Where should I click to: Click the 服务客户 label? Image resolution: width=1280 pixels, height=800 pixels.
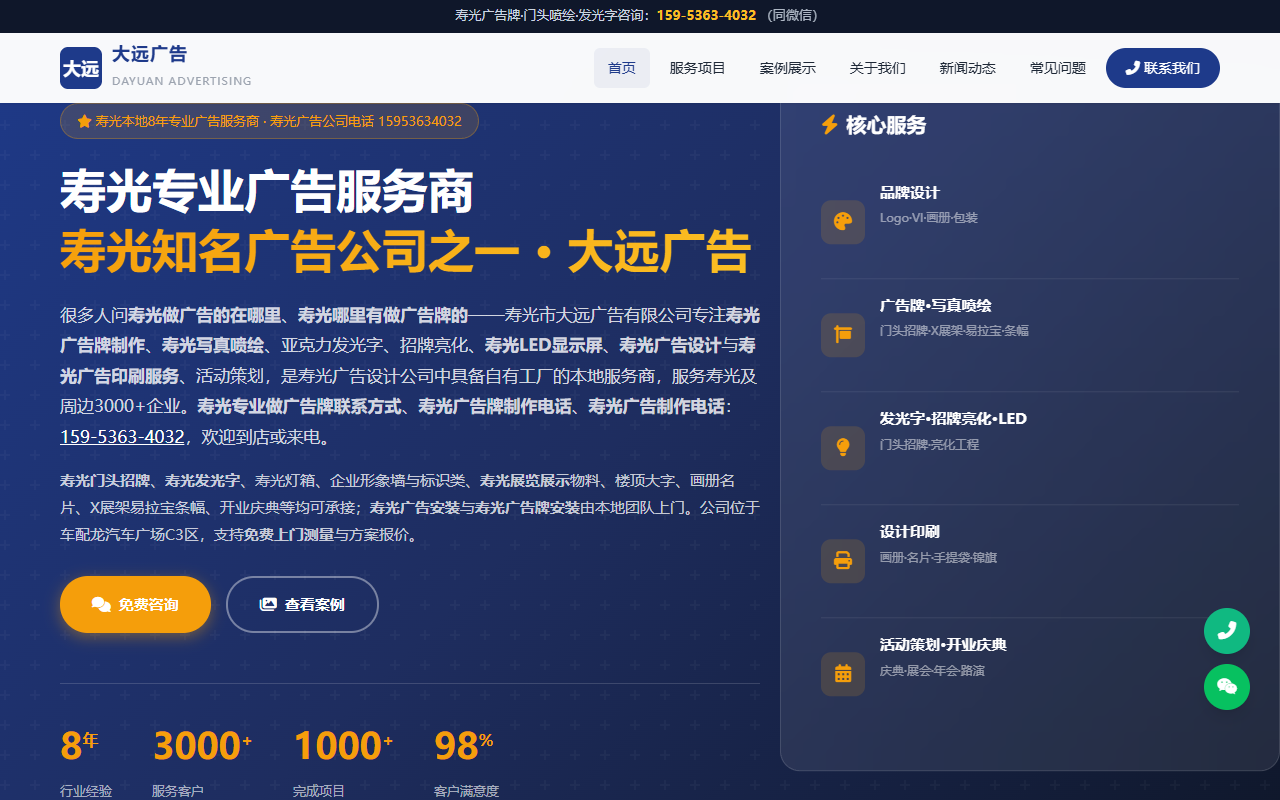click(x=178, y=791)
